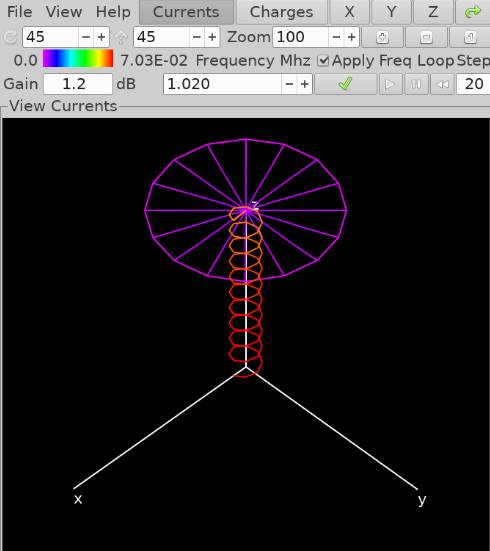This screenshot has width=490, height=551.
Task: View along the X axis
Action: coord(349,12)
